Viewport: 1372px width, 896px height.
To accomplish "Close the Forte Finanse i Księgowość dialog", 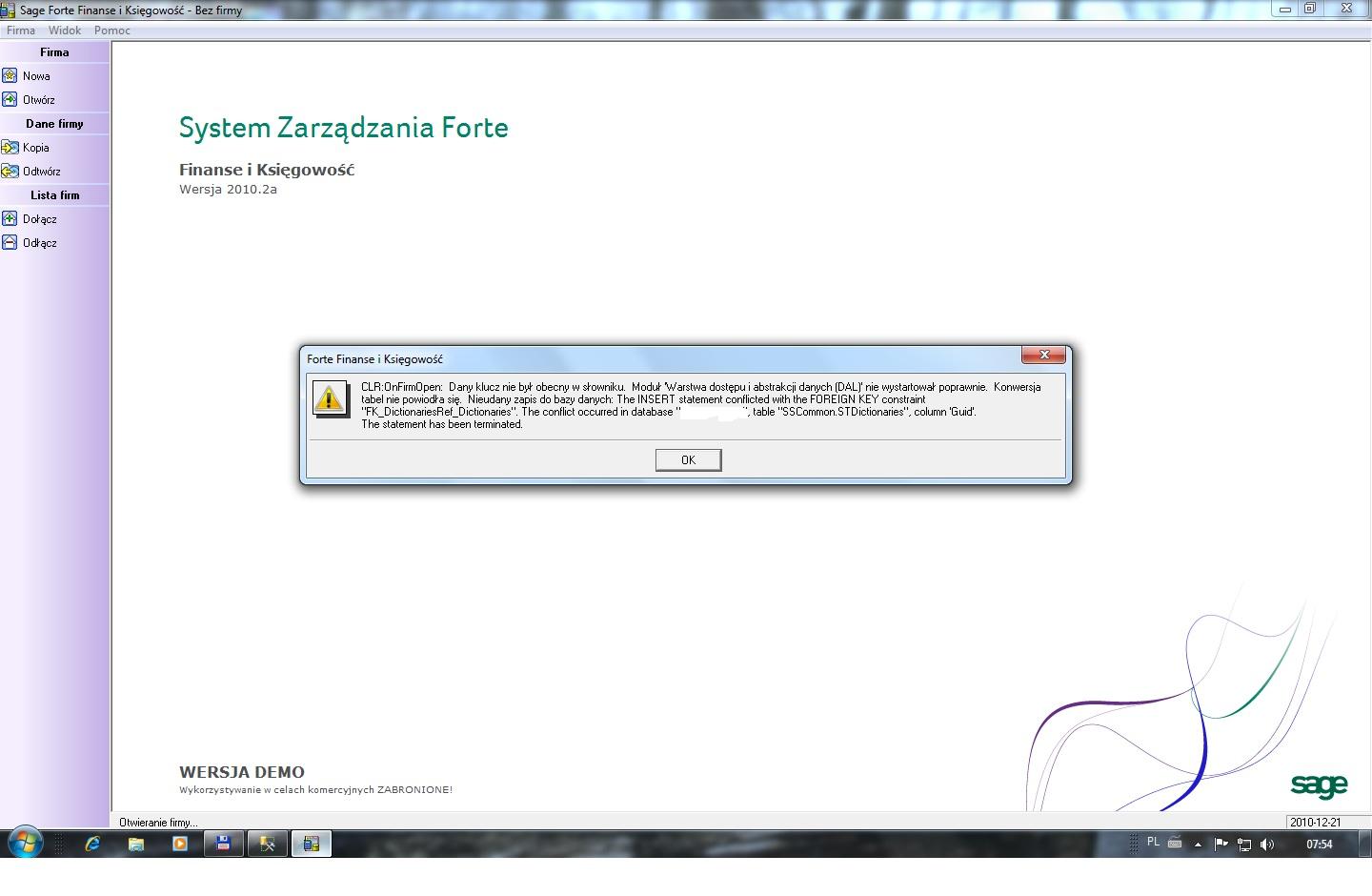I will click(x=1043, y=355).
